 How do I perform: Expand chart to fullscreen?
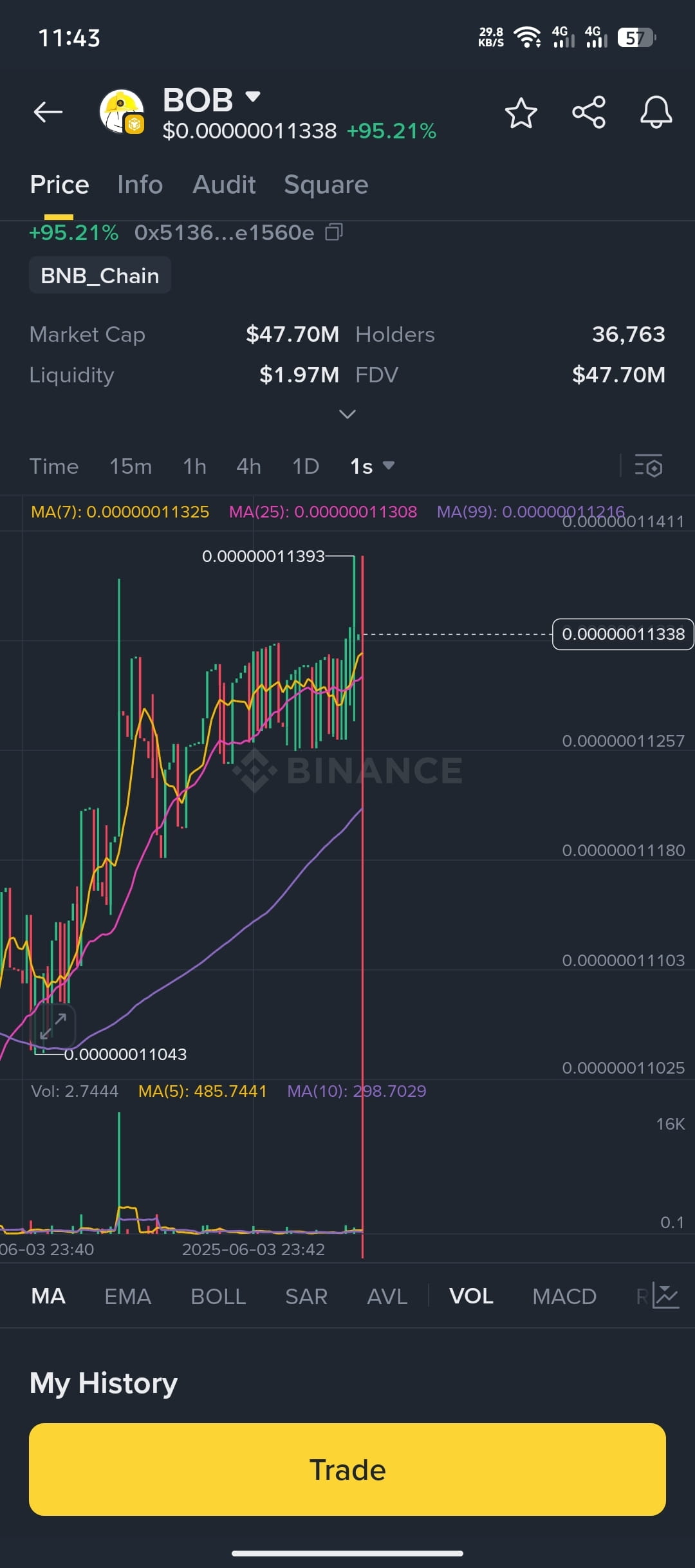pos(53,1026)
